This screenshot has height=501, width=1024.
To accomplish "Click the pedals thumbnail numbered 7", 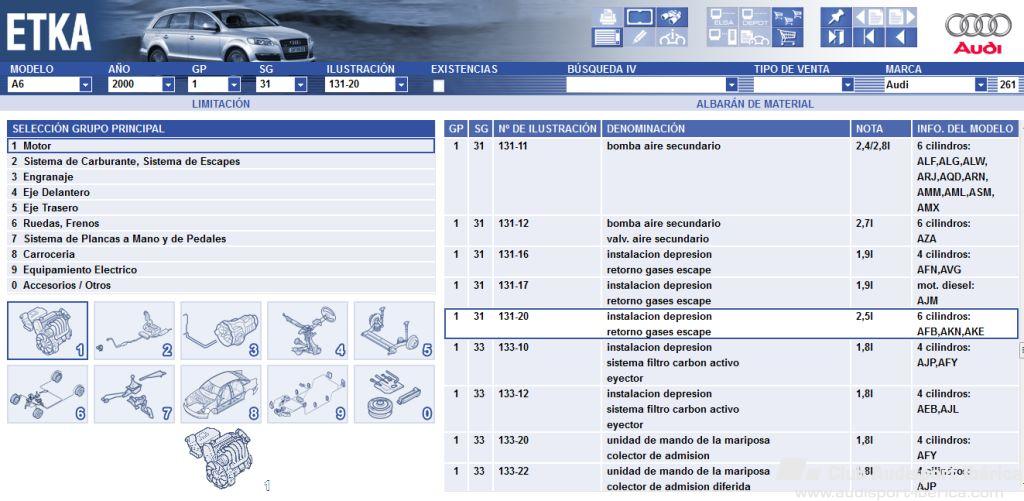I will pyautogui.click(x=135, y=394).
